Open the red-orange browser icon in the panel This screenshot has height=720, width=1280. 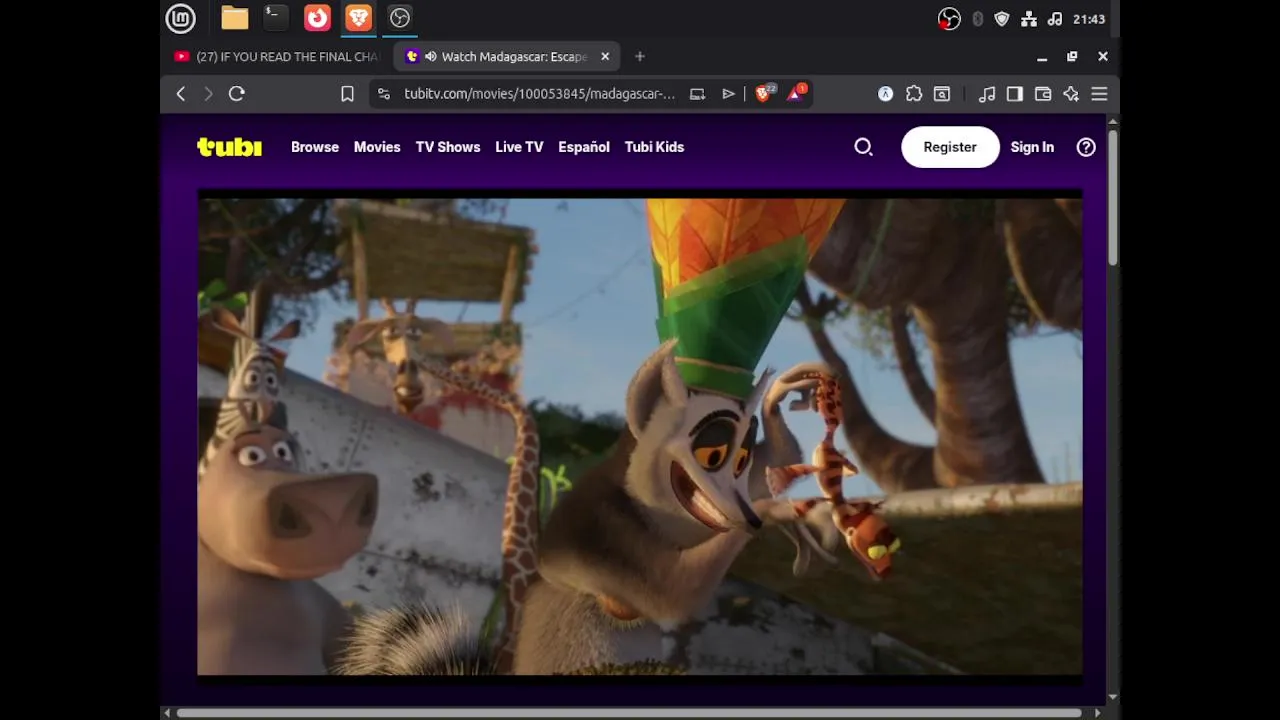pyautogui.click(x=317, y=18)
